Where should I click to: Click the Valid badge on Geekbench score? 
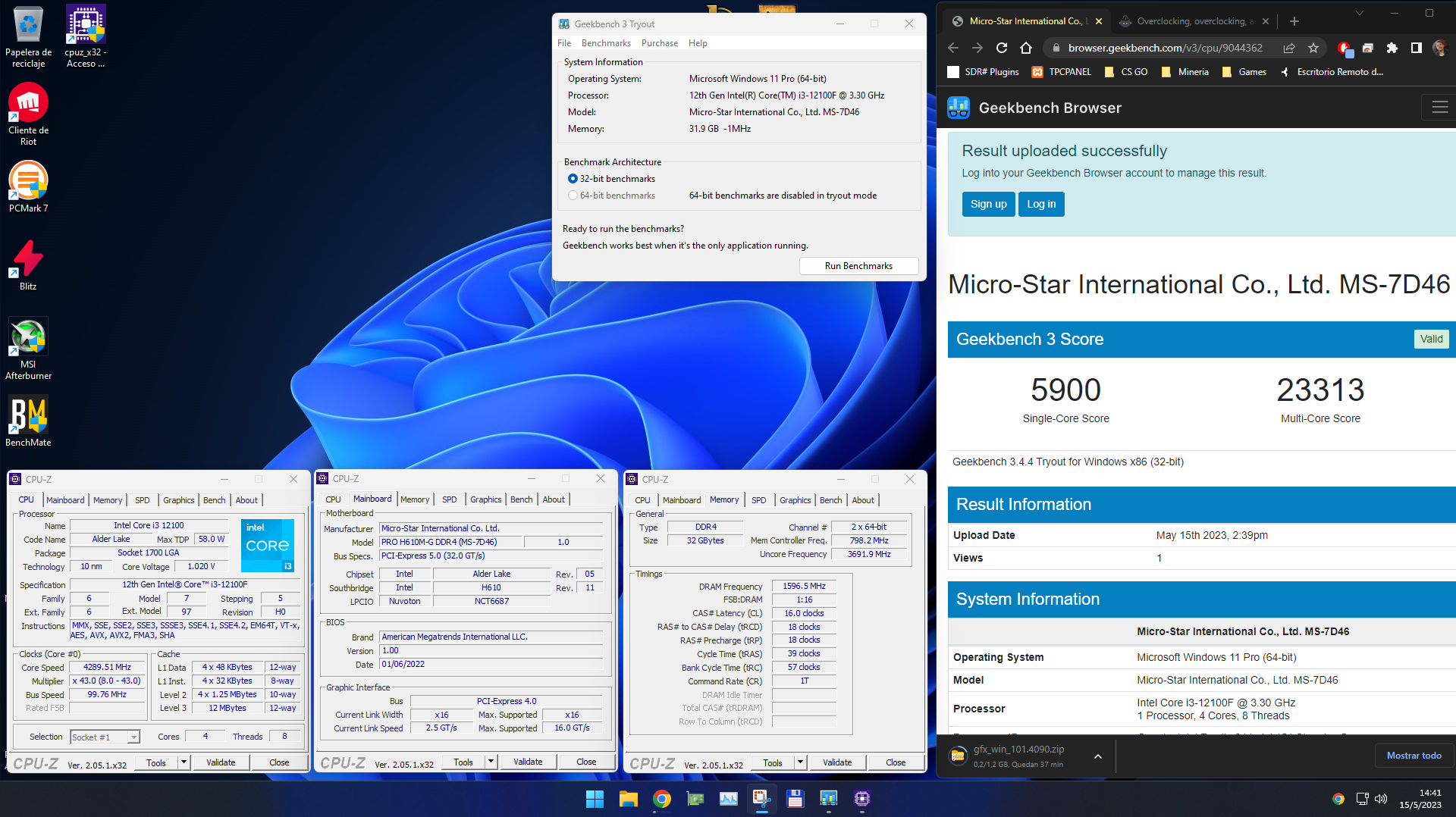(1431, 339)
